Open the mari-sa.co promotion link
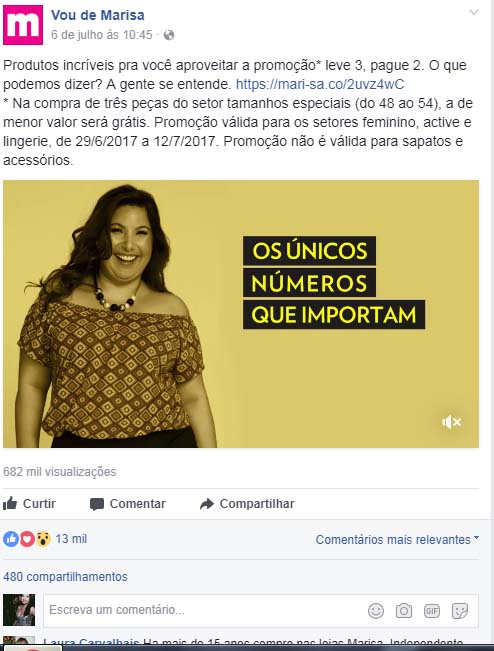494x651 pixels. tap(320, 84)
